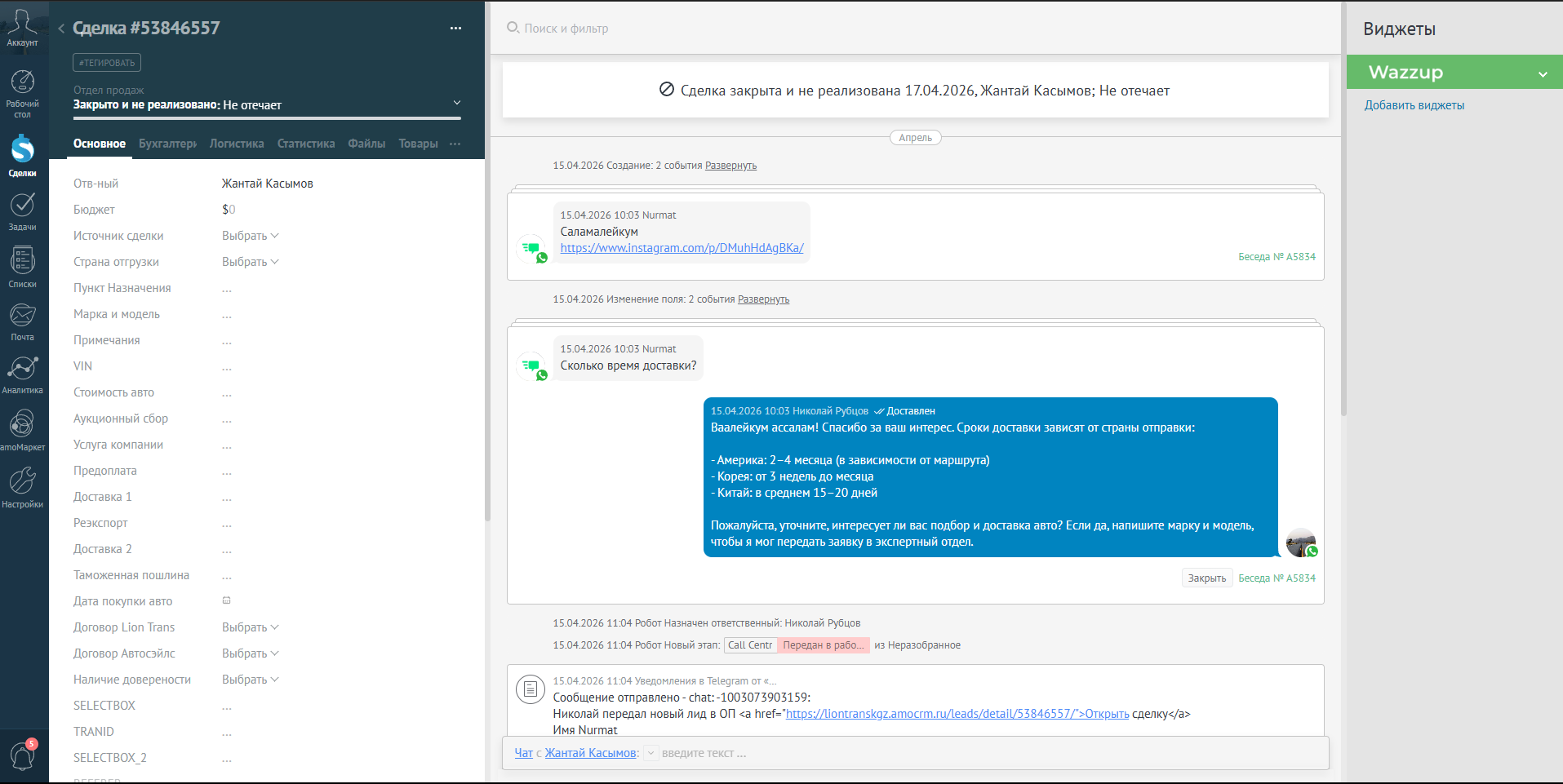
Task: Select the Основное tab
Action: [x=100, y=144]
